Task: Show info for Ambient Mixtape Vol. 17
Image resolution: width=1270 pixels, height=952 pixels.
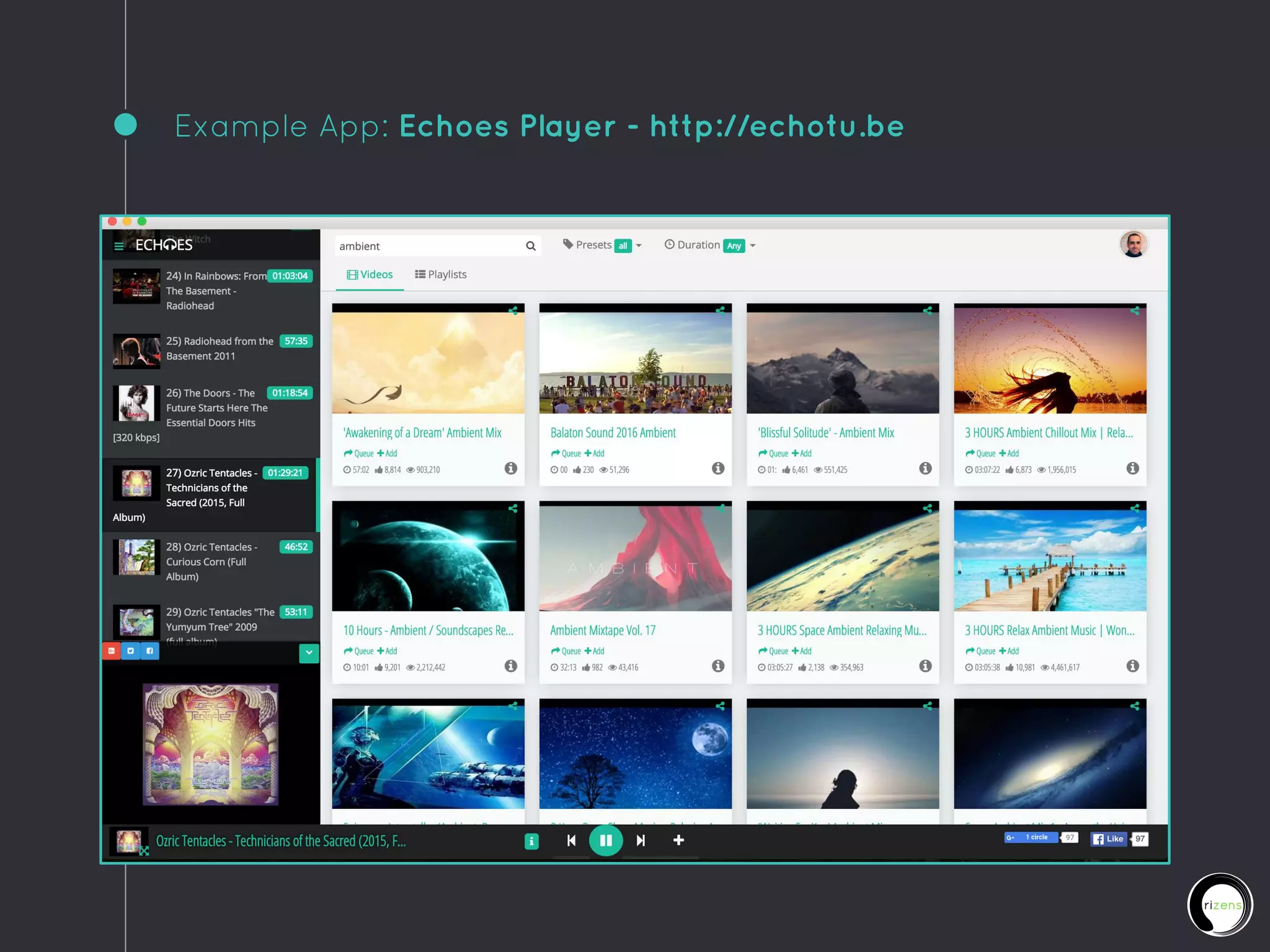Action: (717, 666)
